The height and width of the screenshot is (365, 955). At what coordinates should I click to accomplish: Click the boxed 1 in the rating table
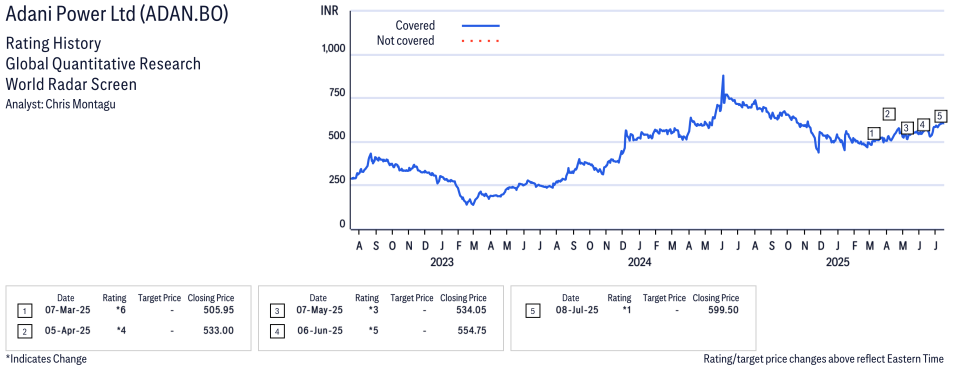pos(24,312)
